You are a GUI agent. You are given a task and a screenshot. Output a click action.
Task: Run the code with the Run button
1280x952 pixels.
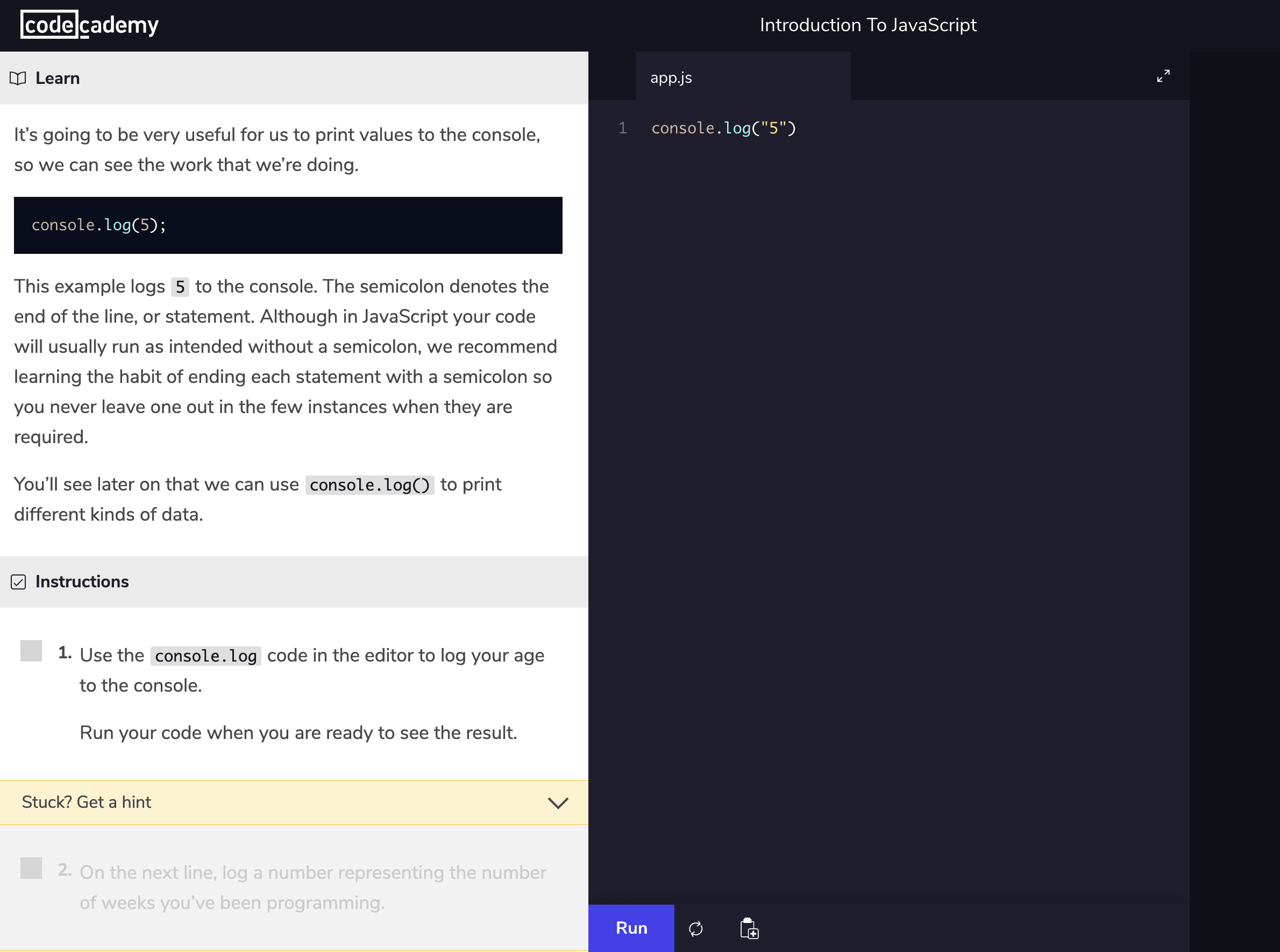[x=631, y=928]
